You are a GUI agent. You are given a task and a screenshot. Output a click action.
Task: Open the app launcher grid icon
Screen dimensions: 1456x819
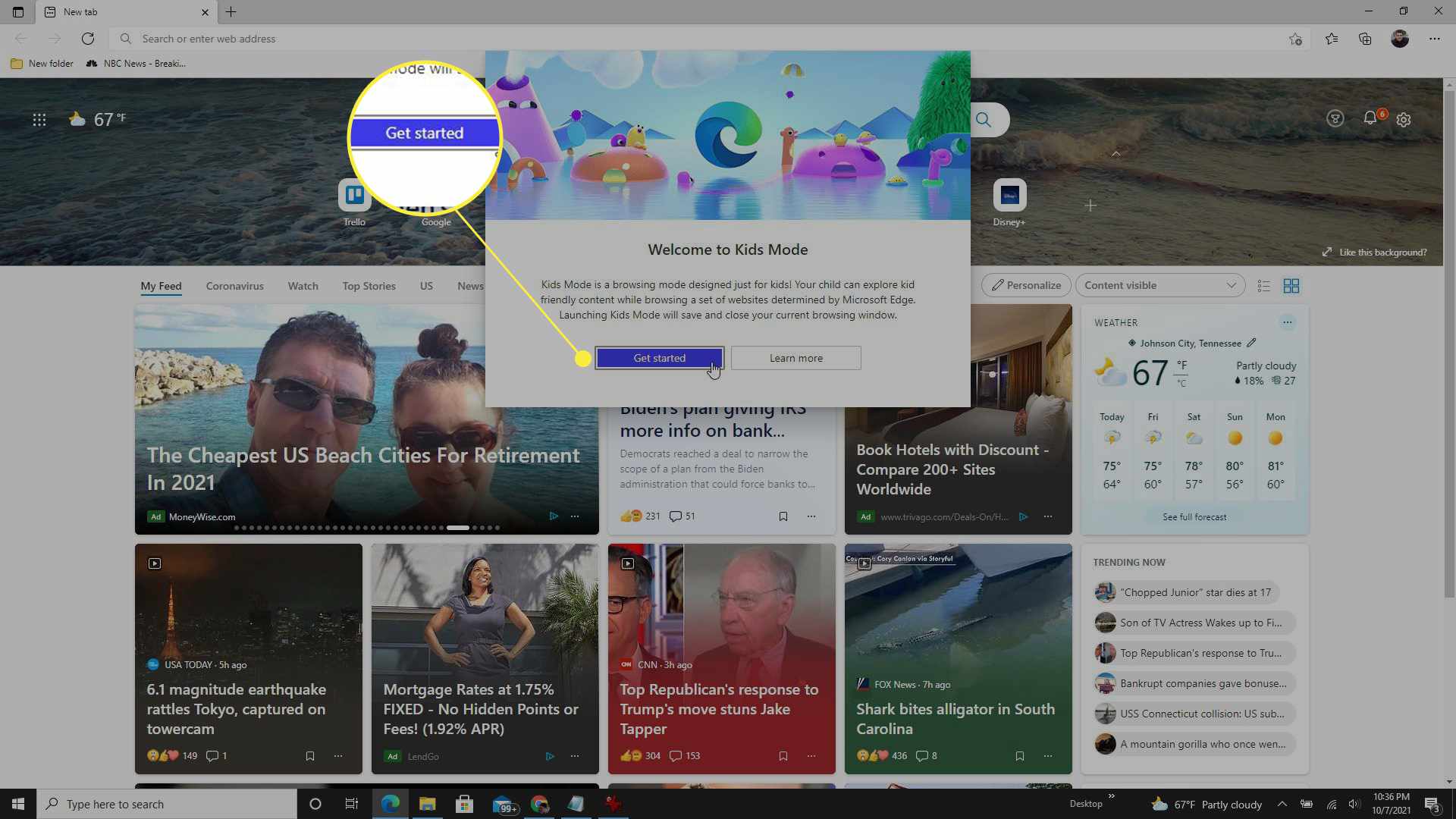39,120
